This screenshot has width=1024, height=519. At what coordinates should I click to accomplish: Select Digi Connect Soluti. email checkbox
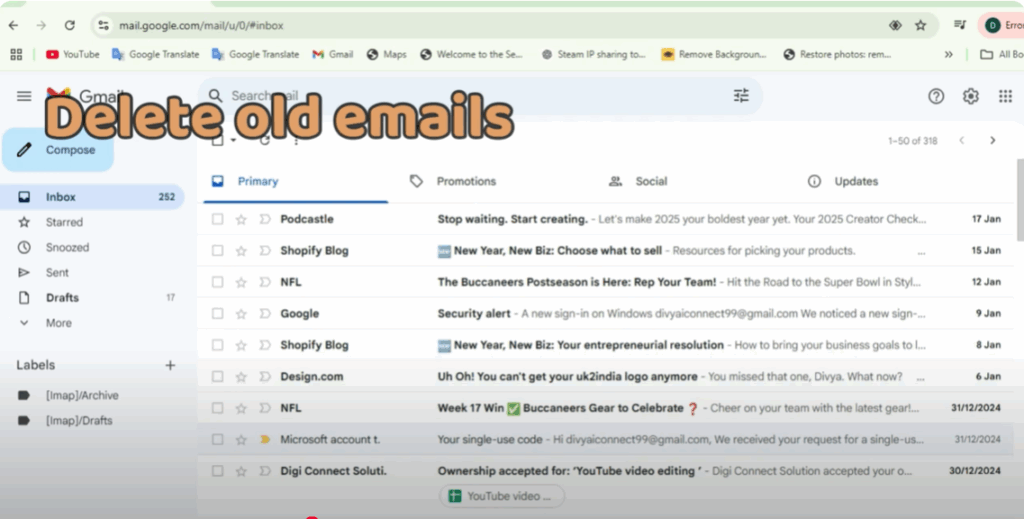(x=217, y=471)
